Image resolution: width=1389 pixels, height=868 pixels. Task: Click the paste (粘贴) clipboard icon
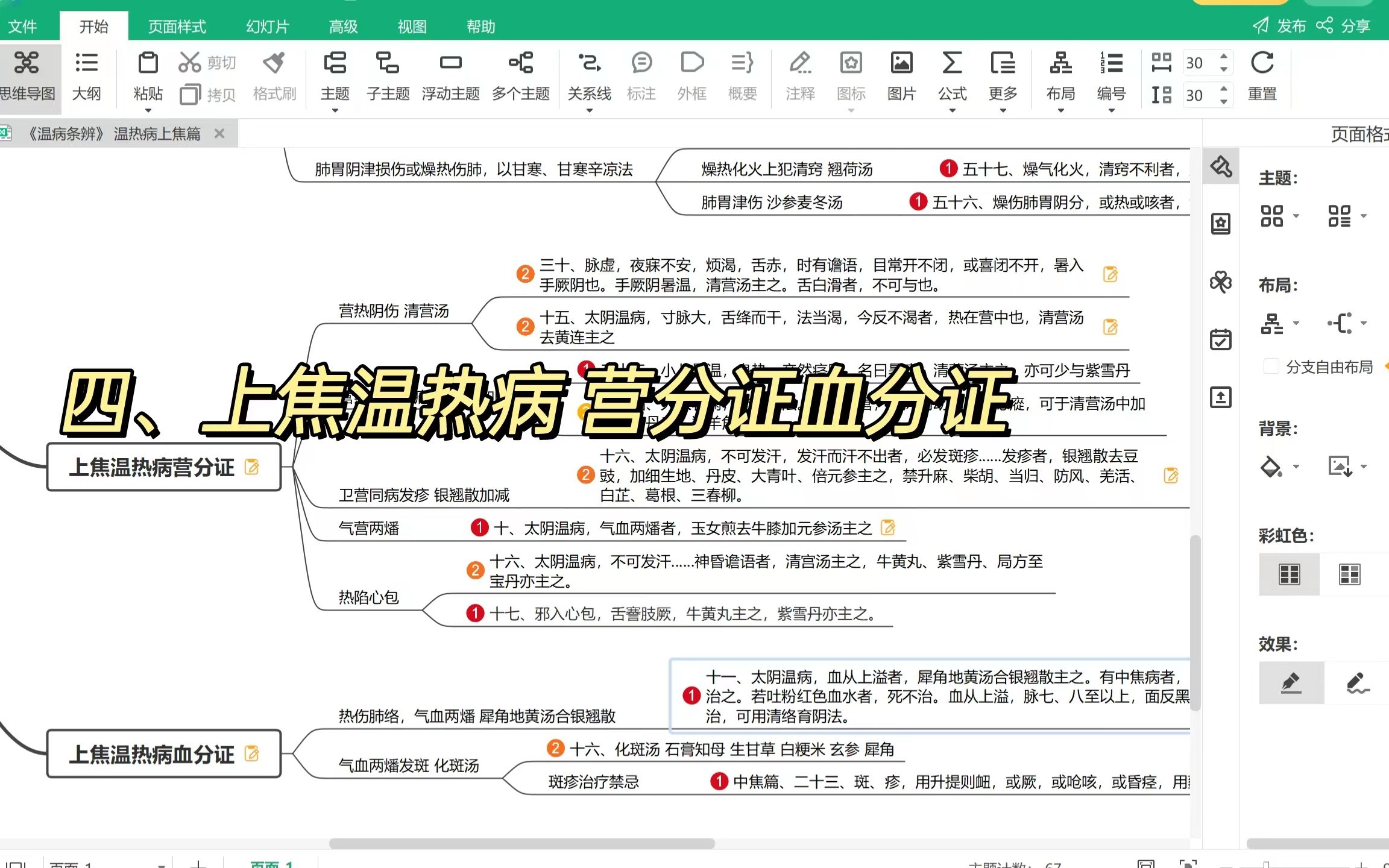coord(148,62)
